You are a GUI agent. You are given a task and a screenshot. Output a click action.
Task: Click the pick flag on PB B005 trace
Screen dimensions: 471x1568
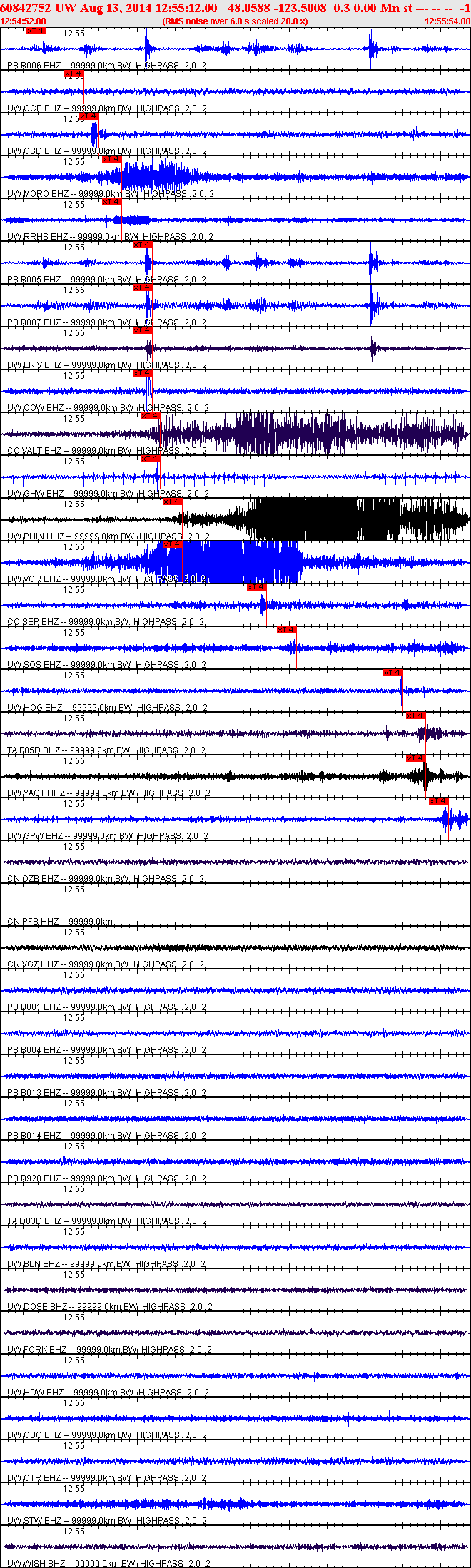tap(142, 245)
